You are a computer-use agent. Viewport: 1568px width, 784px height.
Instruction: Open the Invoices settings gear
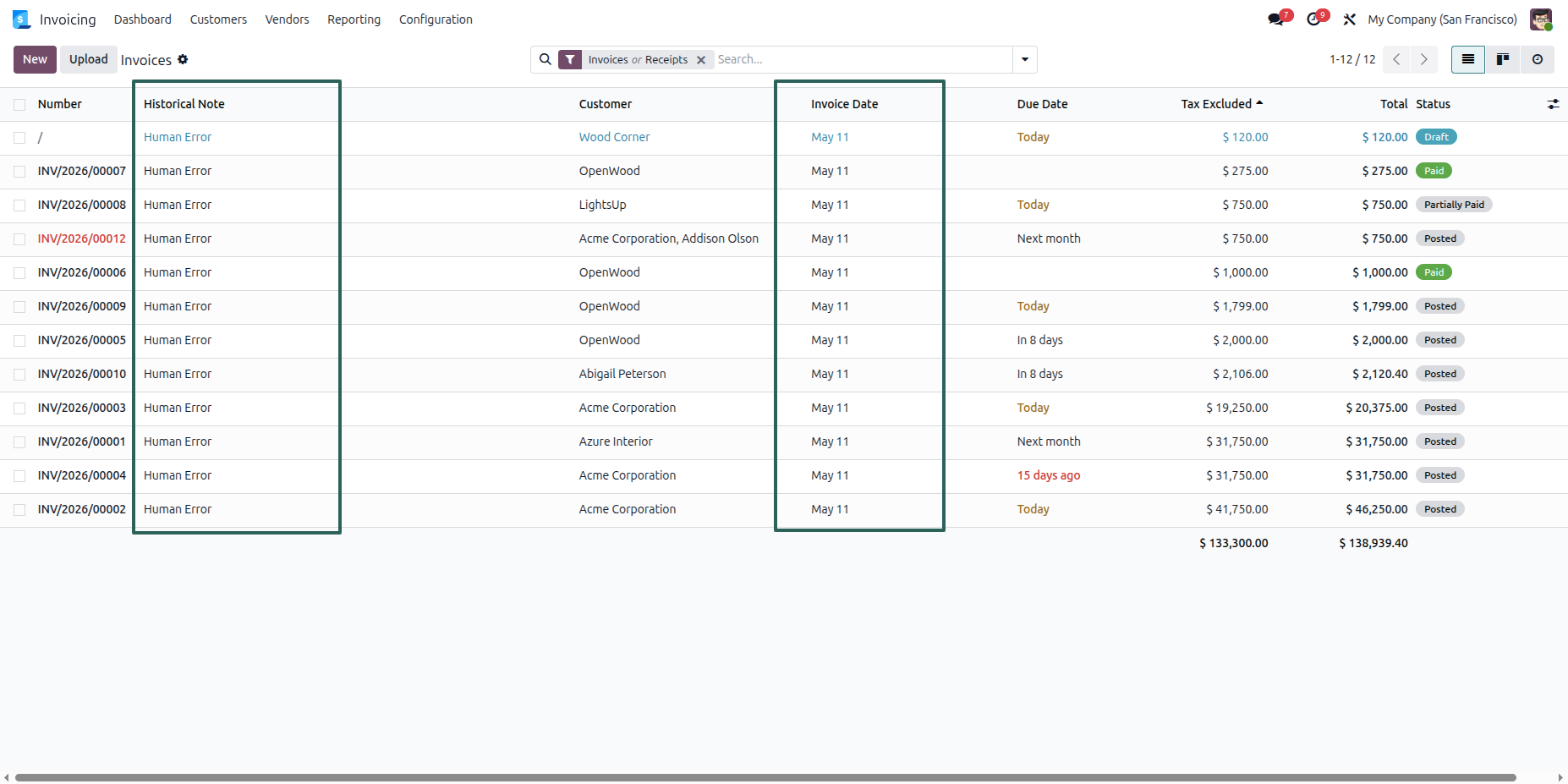click(183, 59)
